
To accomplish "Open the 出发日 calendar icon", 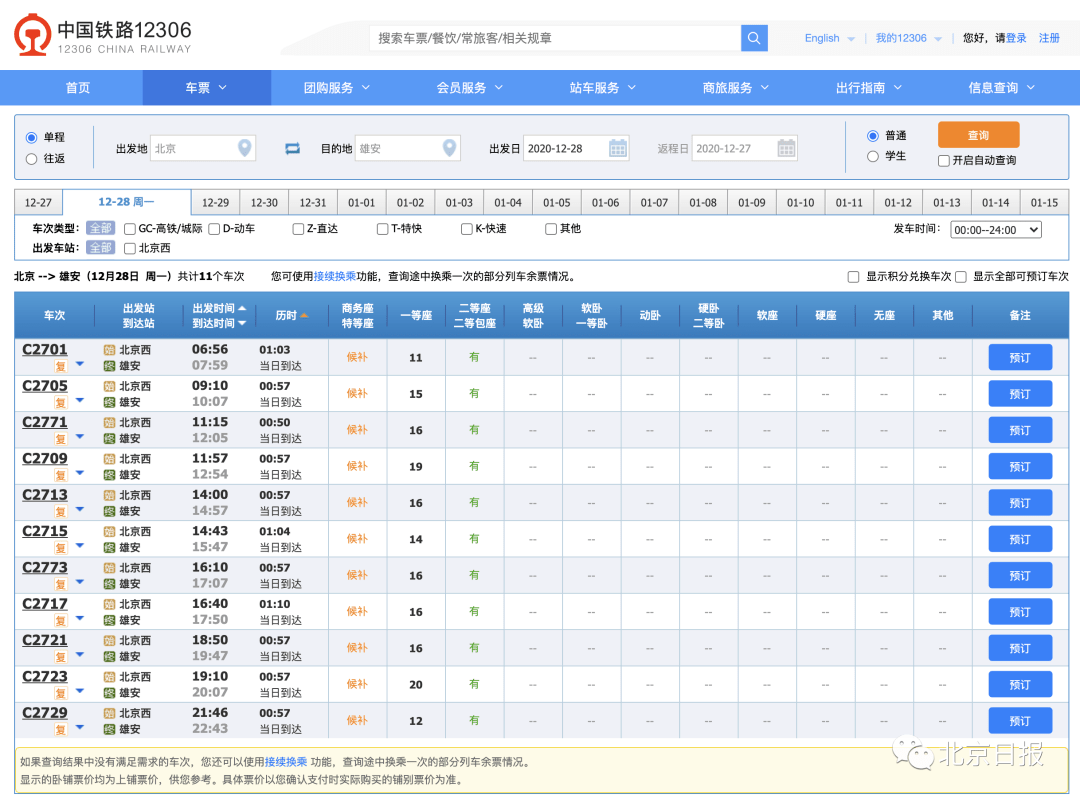I will tap(619, 146).
